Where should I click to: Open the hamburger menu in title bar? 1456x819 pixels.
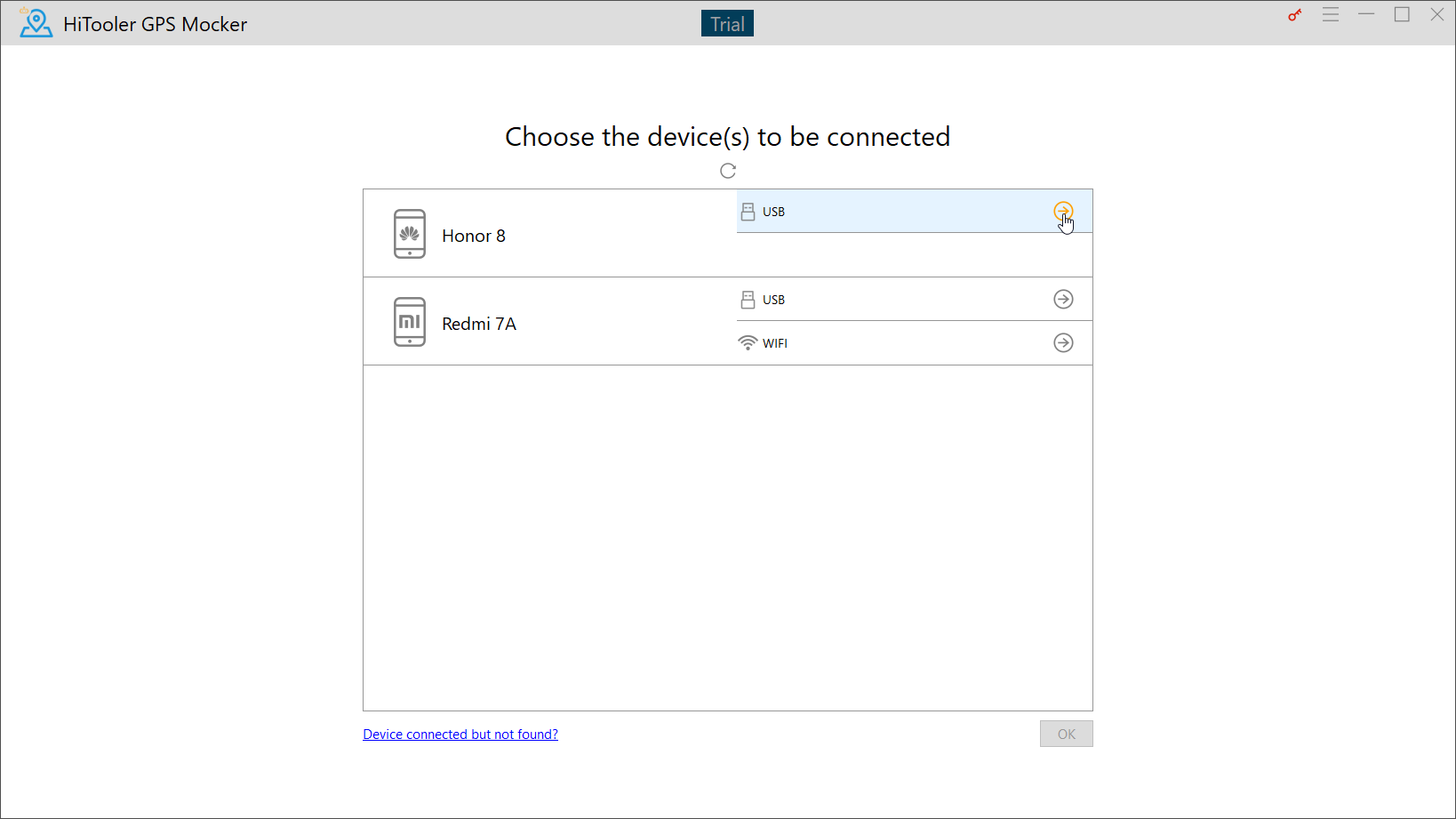pyautogui.click(x=1331, y=15)
